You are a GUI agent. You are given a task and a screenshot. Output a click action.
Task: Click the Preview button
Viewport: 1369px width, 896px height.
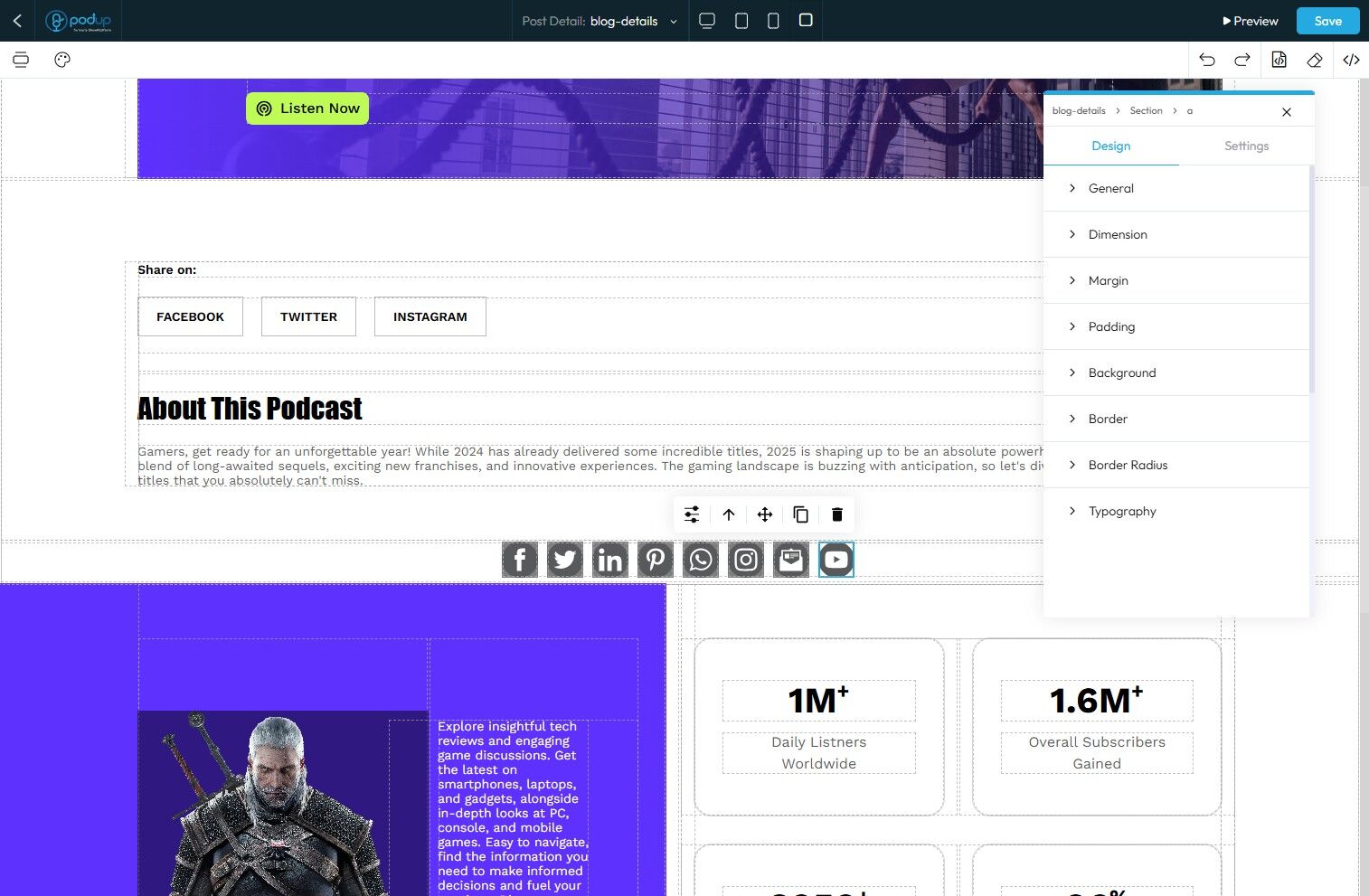pyautogui.click(x=1251, y=21)
